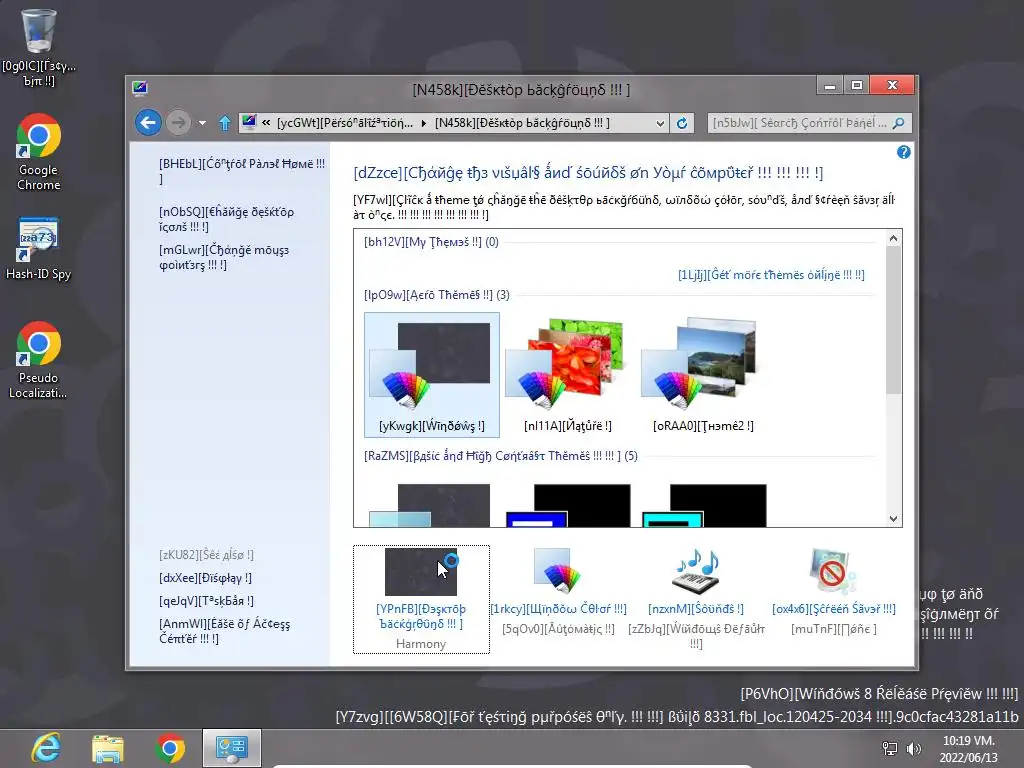Select the cyan-window high contrast theme
Viewport: 1024px width, 768px height.
tap(703, 504)
